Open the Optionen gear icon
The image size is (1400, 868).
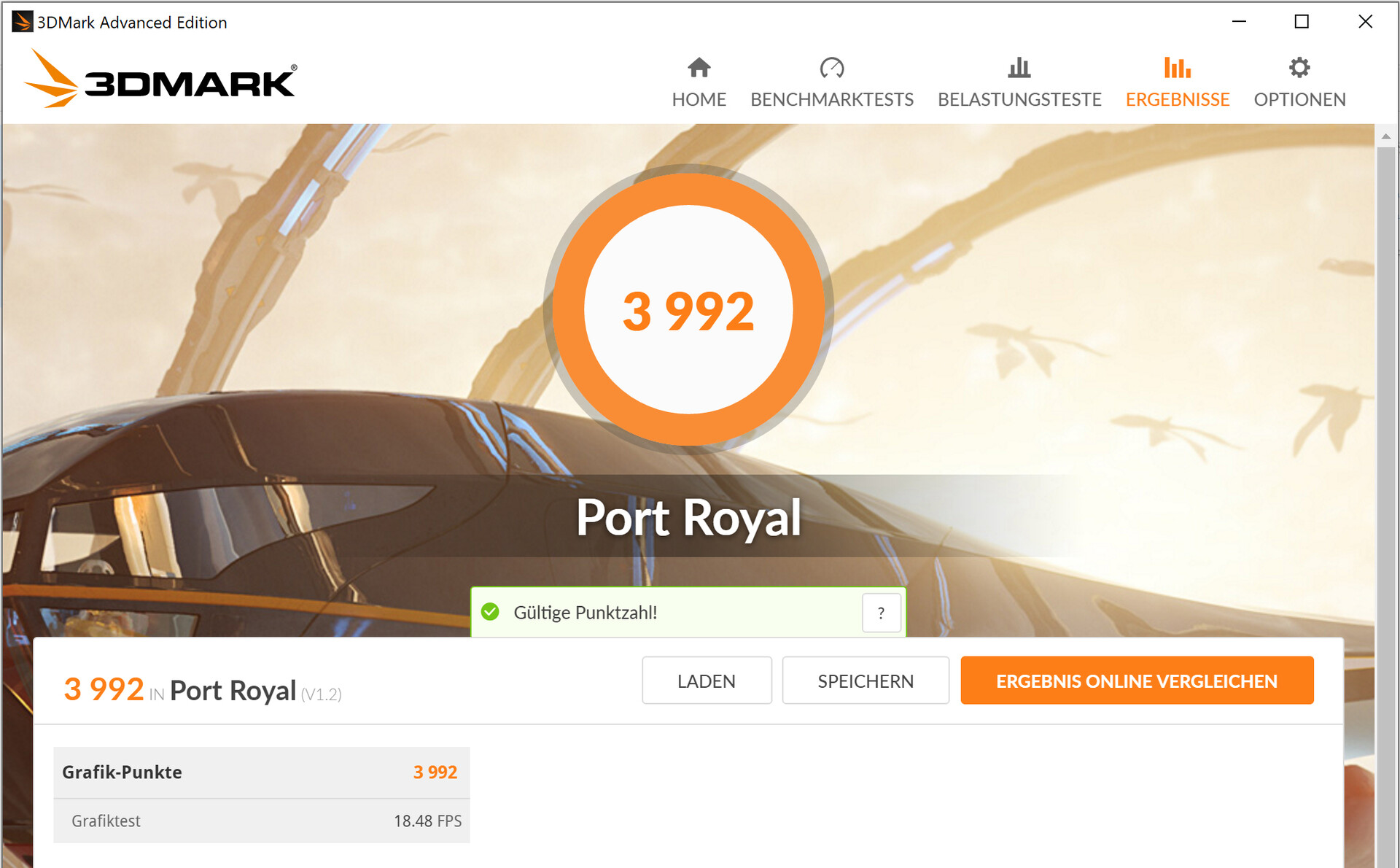coord(1299,68)
